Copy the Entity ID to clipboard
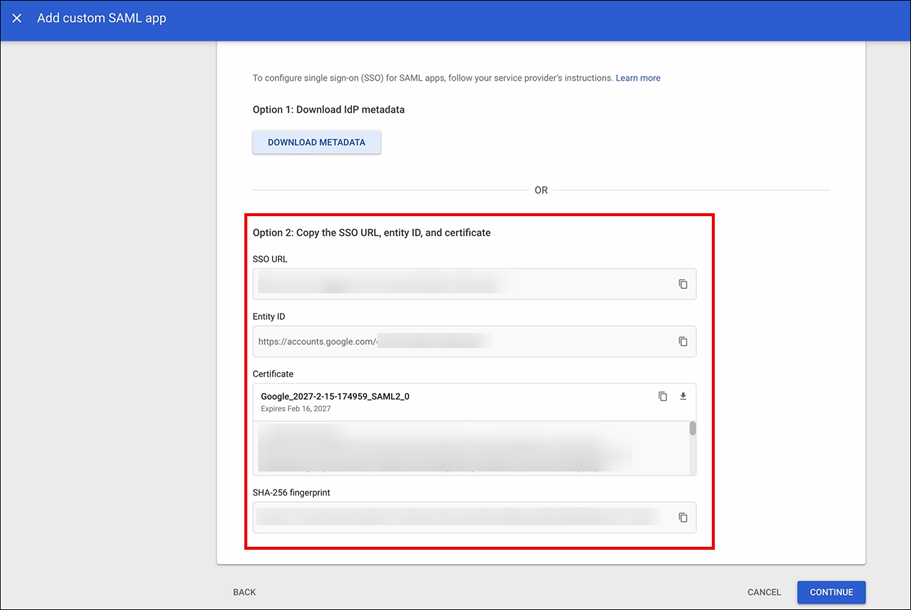The height and width of the screenshot is (610, 911). [x=683, y=341]
